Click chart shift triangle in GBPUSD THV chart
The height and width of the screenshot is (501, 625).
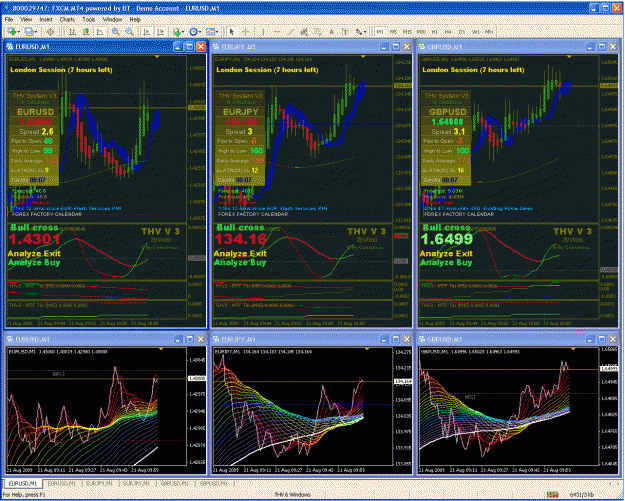point(569,57)
